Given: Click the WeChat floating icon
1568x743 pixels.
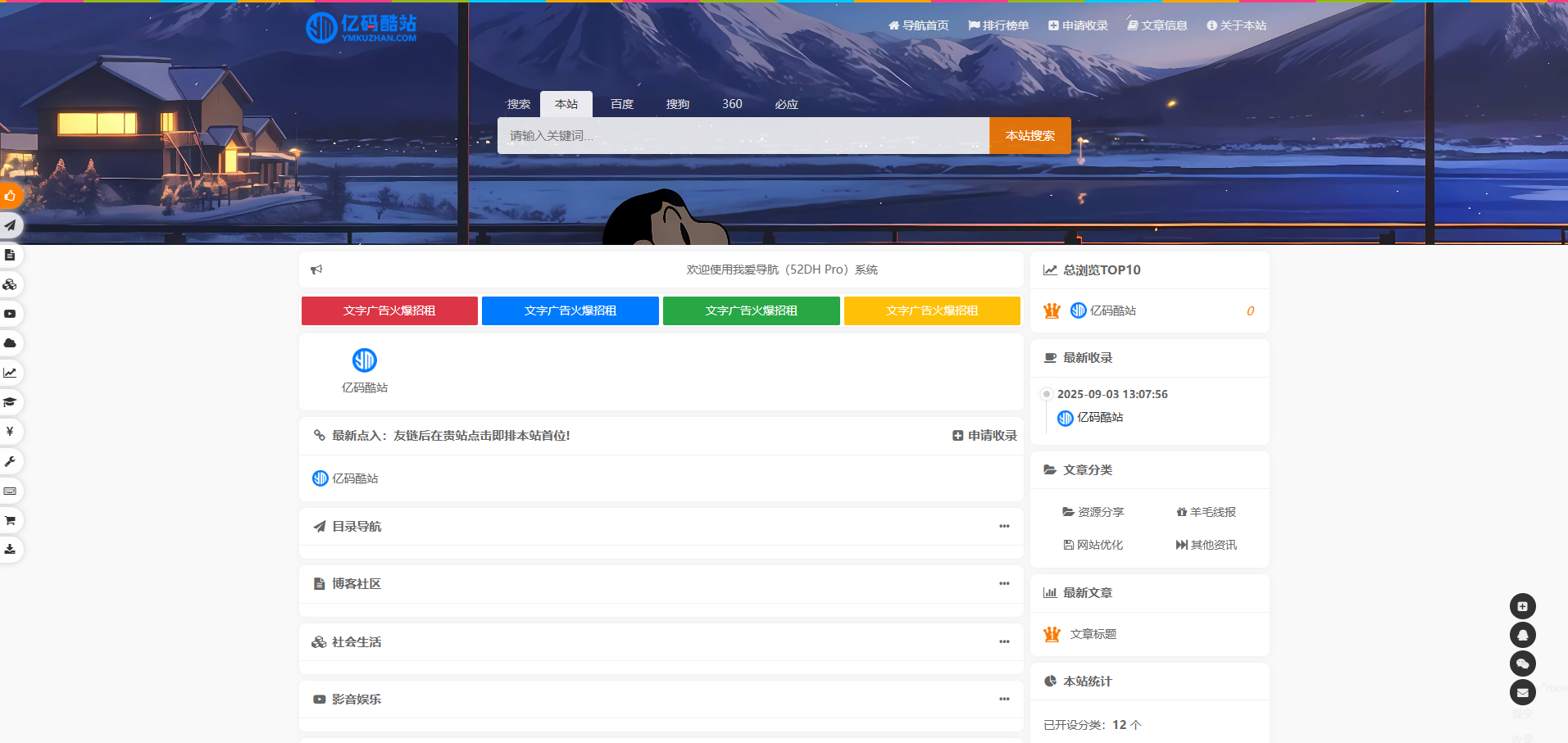Looking at the screenshot, I should [x=1522, y=664].
